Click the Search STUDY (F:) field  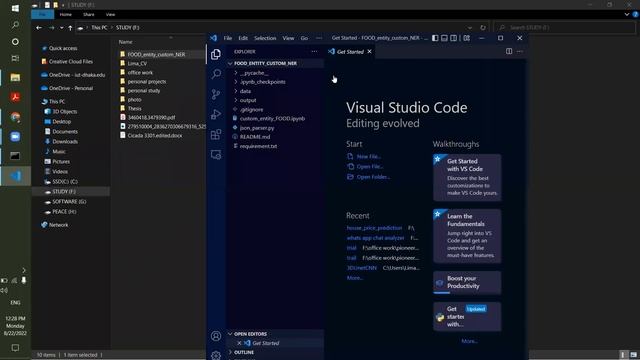[564, 27]
